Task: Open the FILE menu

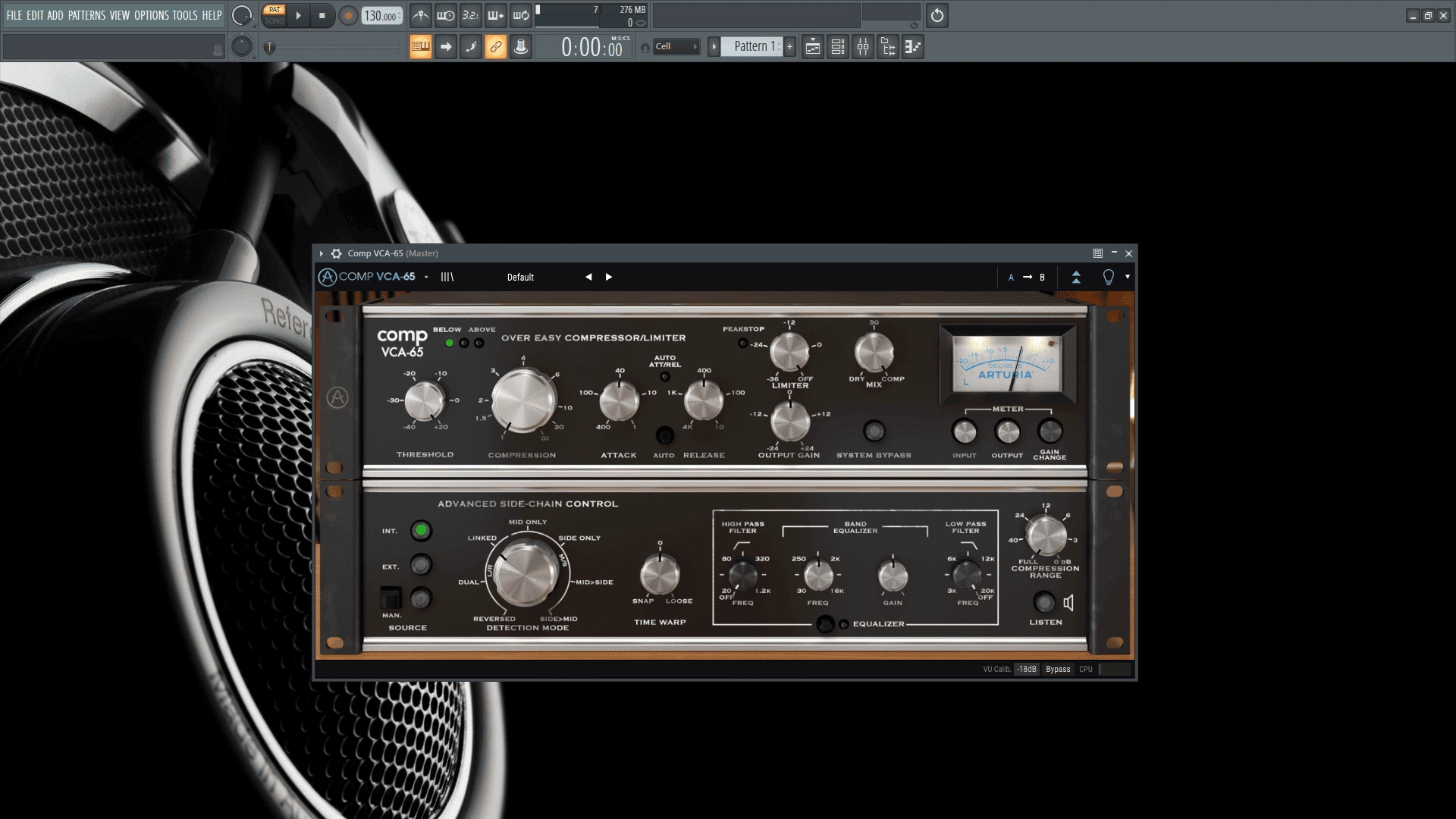Action: [x=14, y=15]
